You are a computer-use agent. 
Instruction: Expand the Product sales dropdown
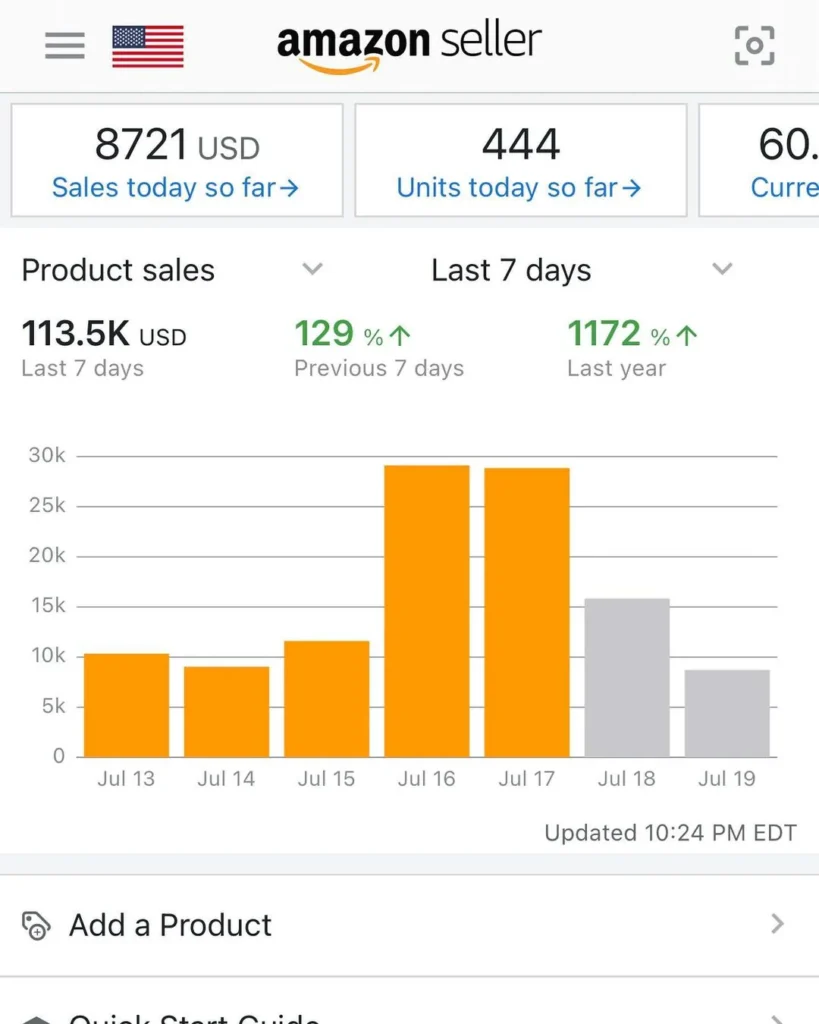pyautogui.click(x=313, y=269)
